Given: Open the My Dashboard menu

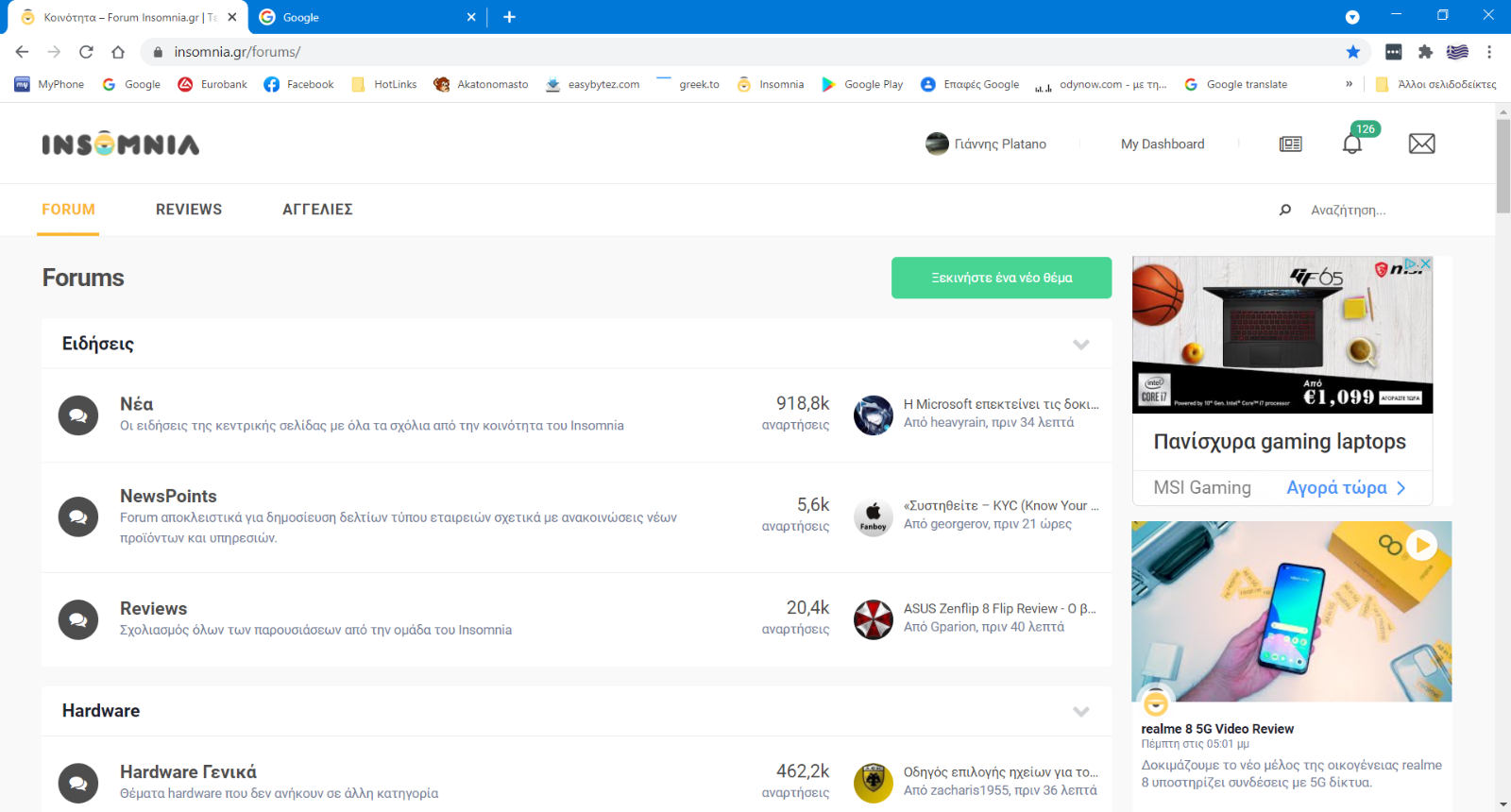Looking at the screenshot, I should pyautogui.click(x=1163, y=144).
